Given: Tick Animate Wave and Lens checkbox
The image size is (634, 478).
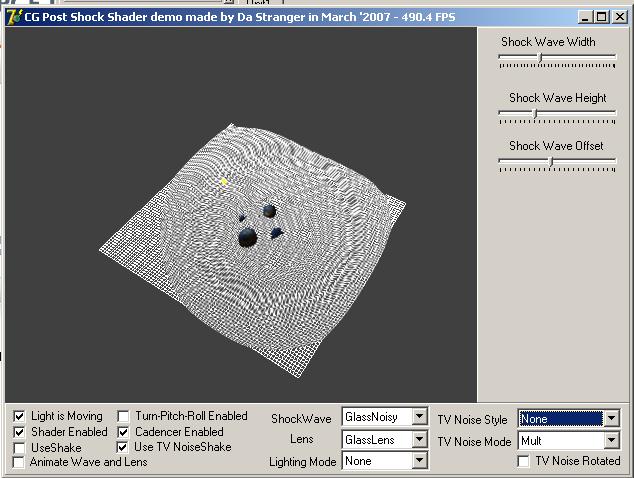Looking at the screenshot, I should tap(18, 462).
